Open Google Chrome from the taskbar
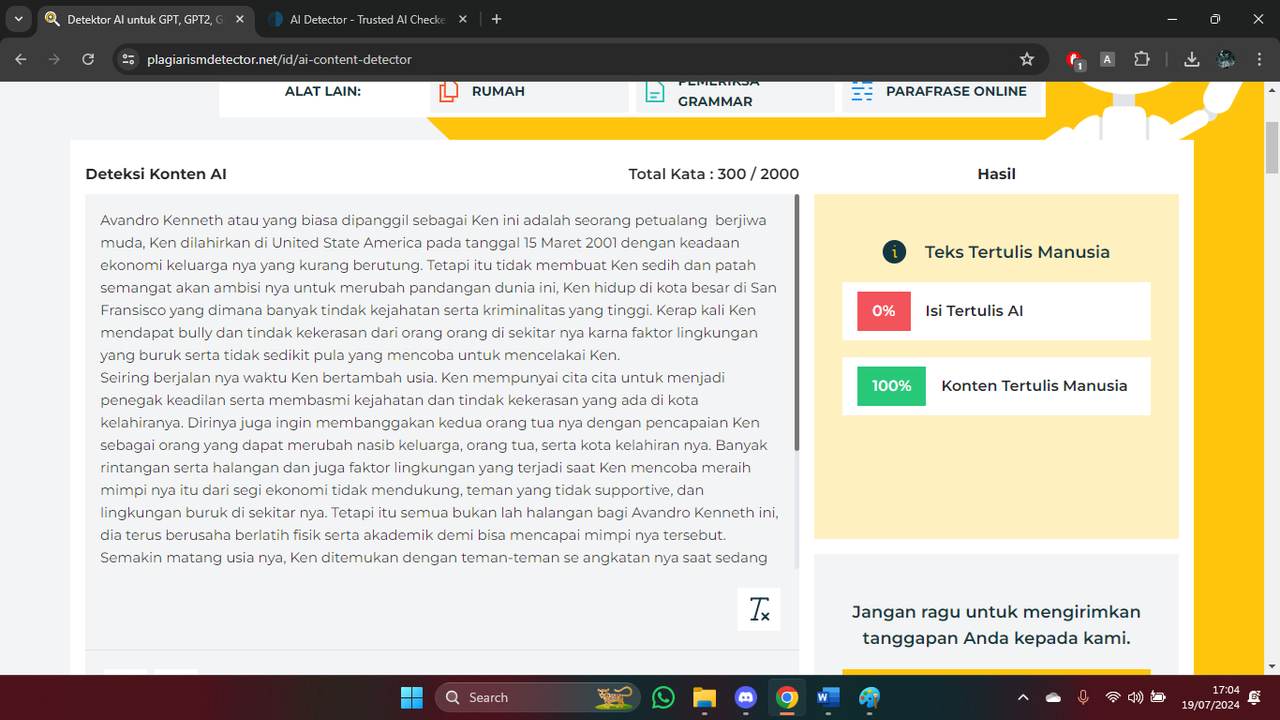The width and height of the screenshot is (1280, 720). pyautogui.click(x=787, y=697)
